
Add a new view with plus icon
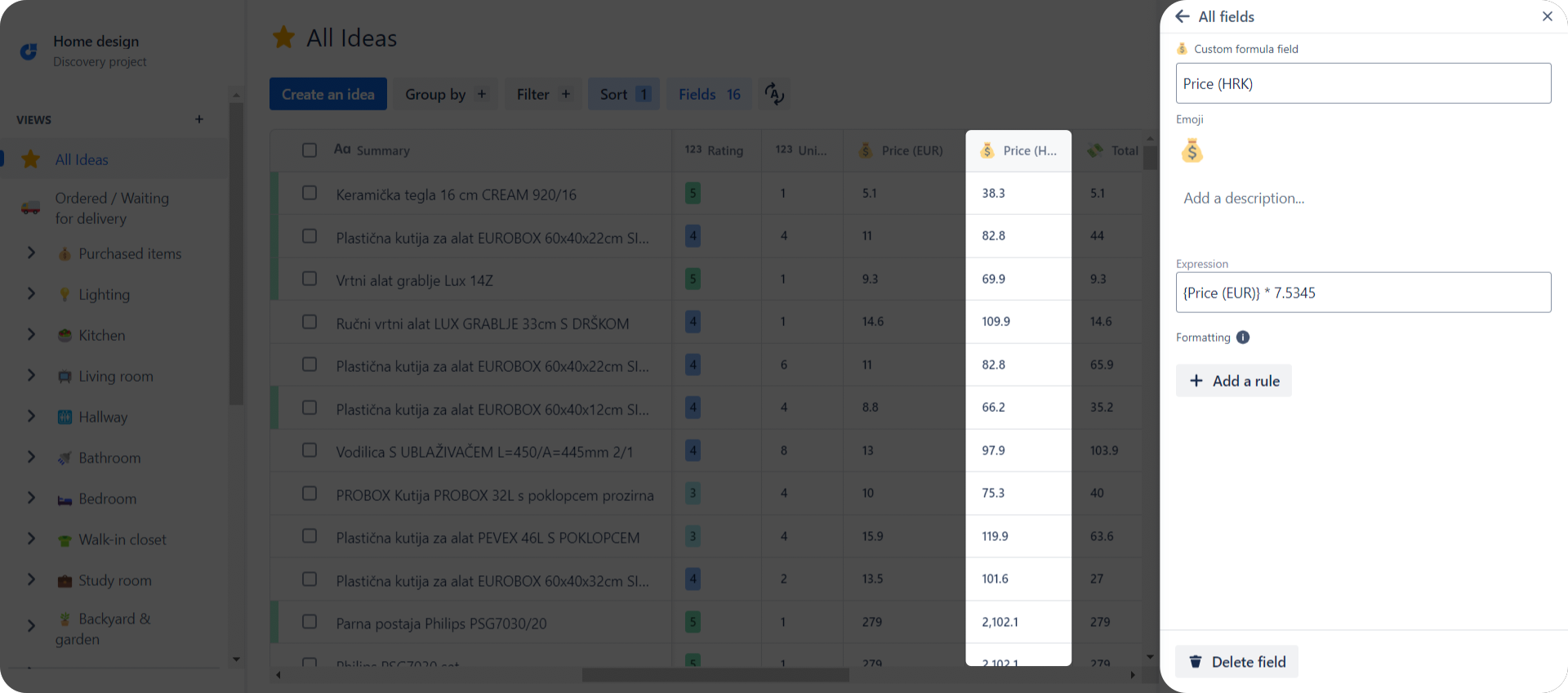(199, 119)
